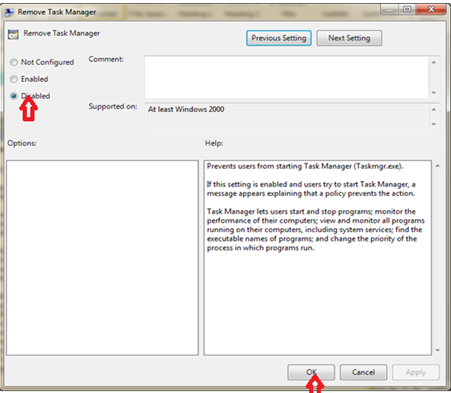The width and height of the screenshot is (451, 393).
Task: Click the Help pane scroll-down arrow
Action: coord(438,350)
